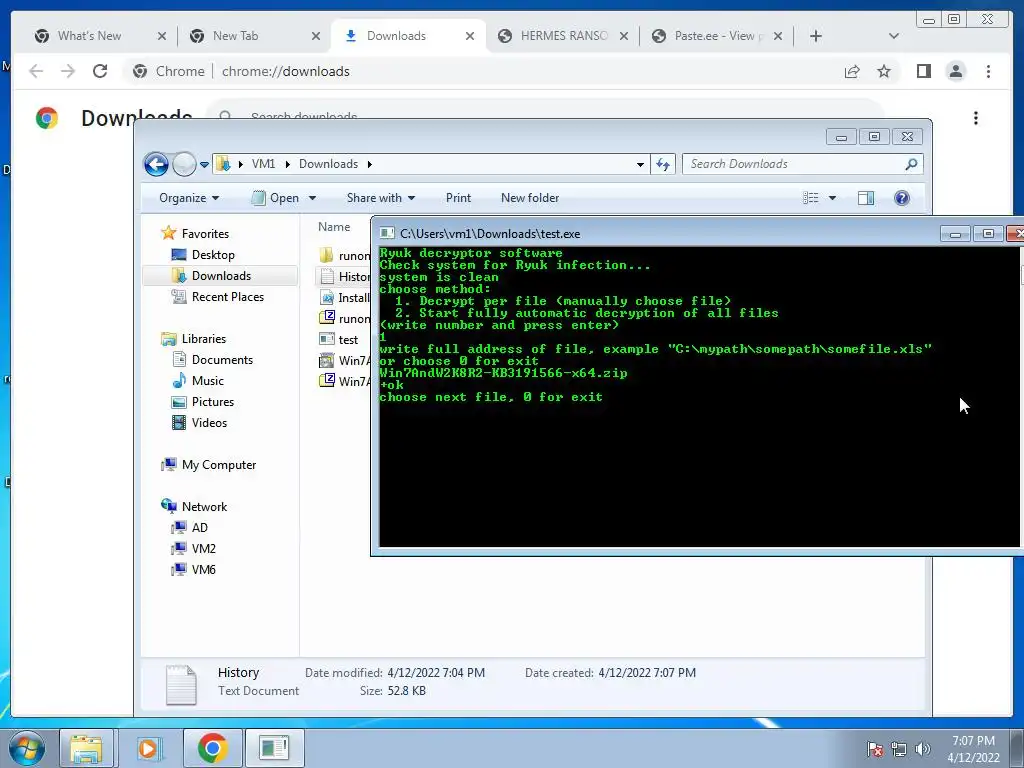Viewport: 1024px width, 768px height.
Task: Open Downloads page more actions menu
Action: (976, 118)
